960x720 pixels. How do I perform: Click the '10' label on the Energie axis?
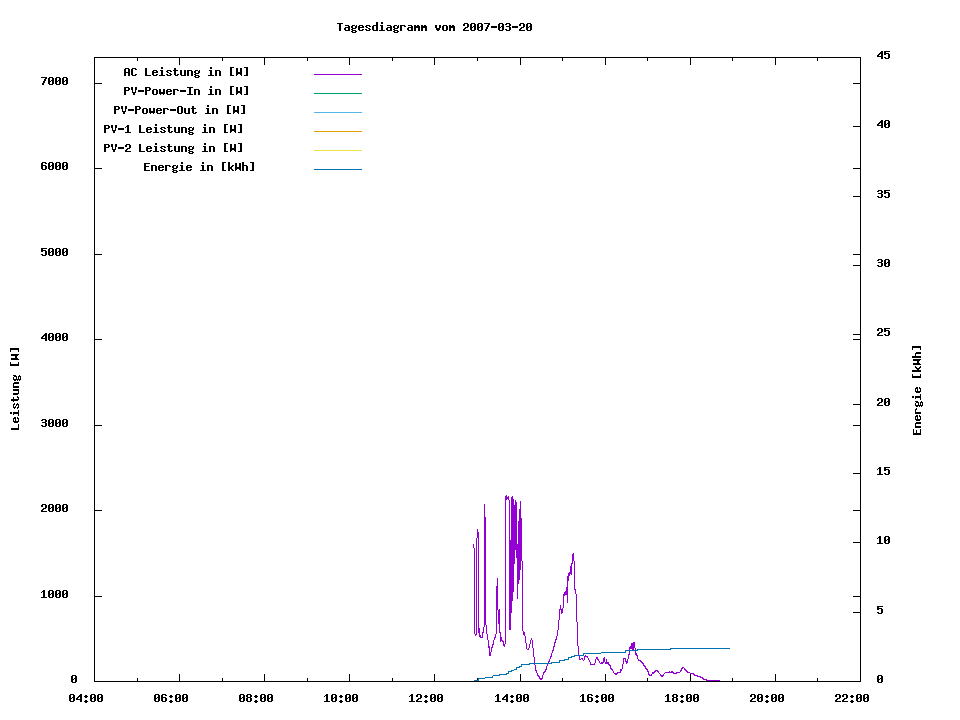883,541
